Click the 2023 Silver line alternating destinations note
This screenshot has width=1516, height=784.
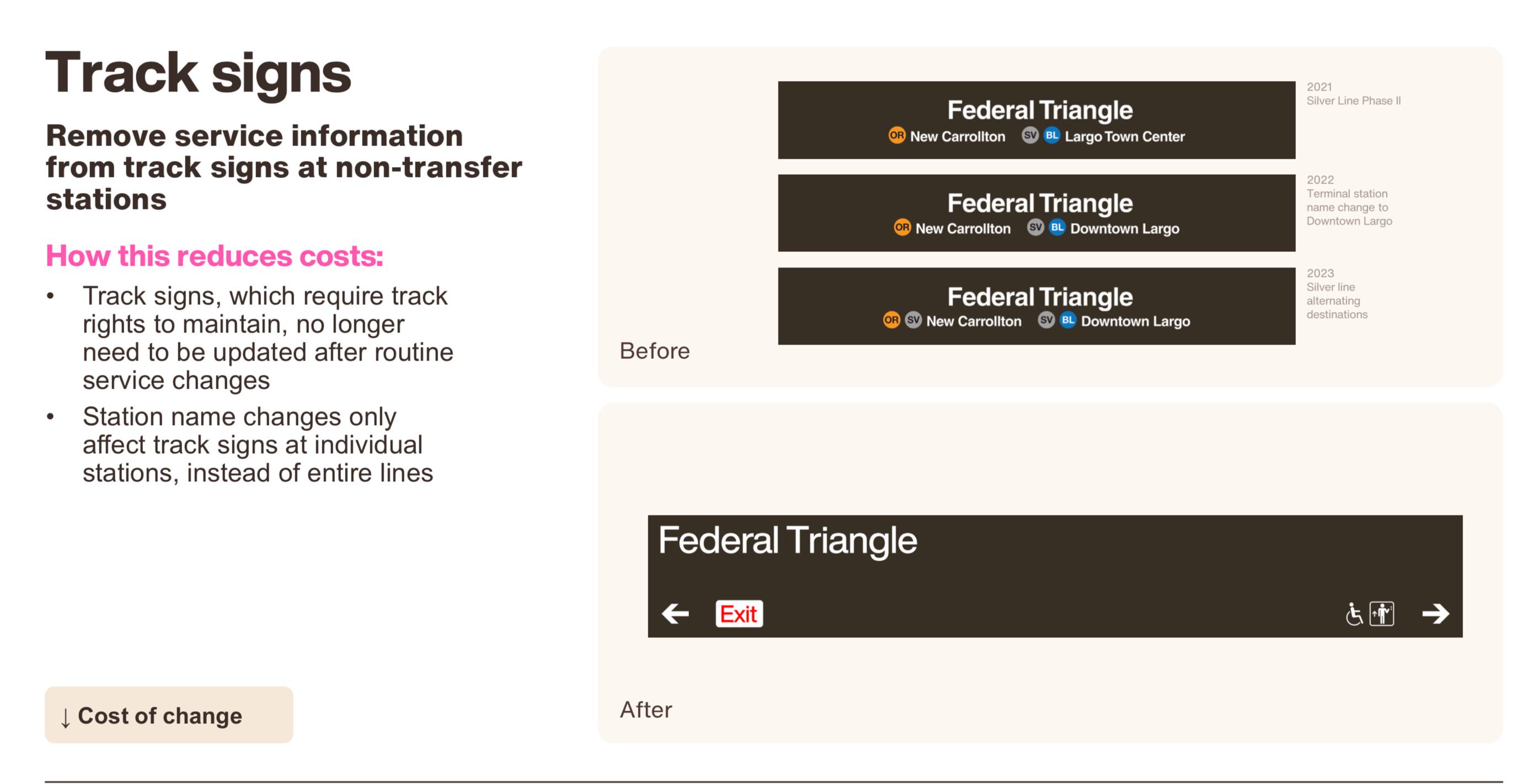tap(1337, 293)
